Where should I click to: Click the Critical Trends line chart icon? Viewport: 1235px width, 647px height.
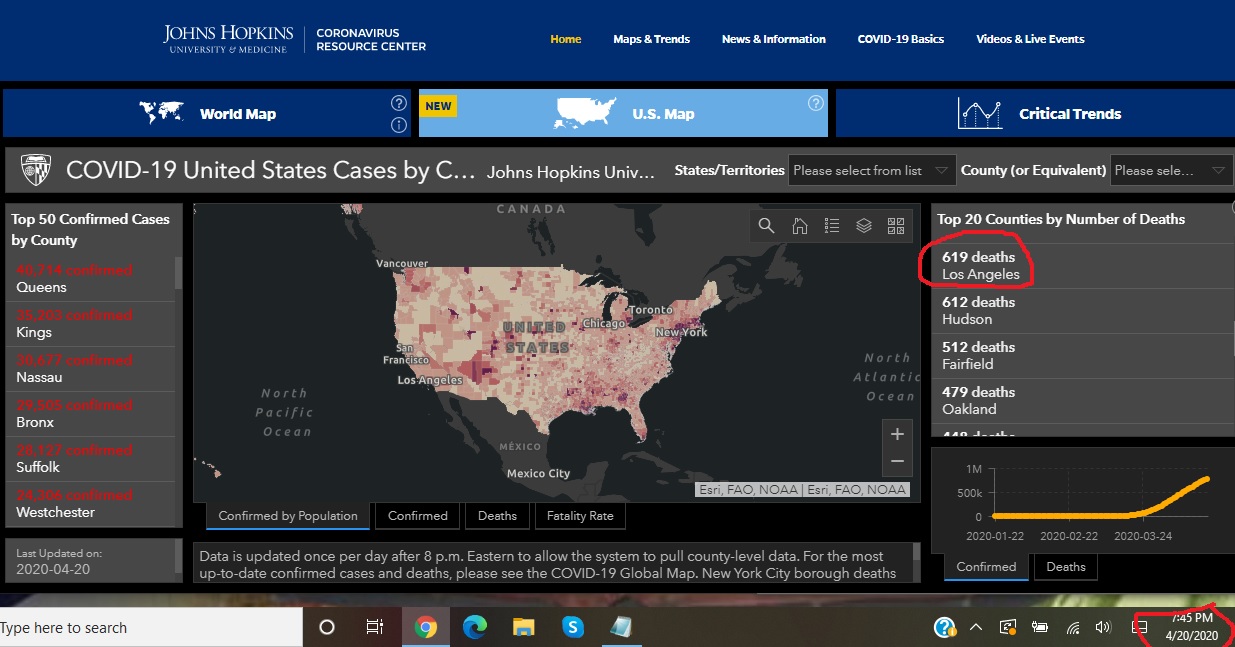(x=980, y=113)
